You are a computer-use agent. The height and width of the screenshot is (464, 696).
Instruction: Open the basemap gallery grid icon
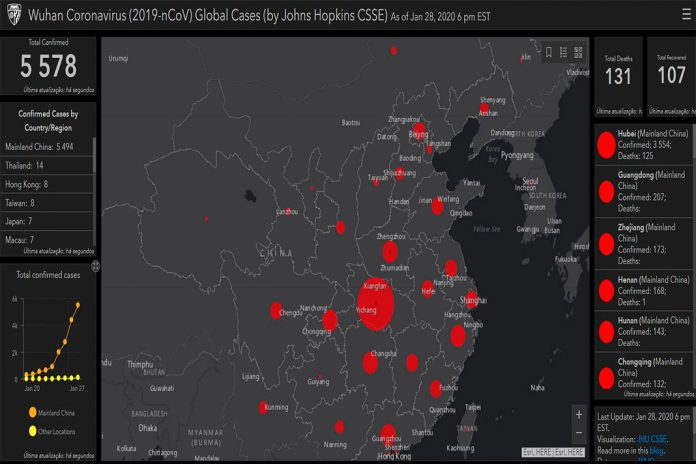578,52
